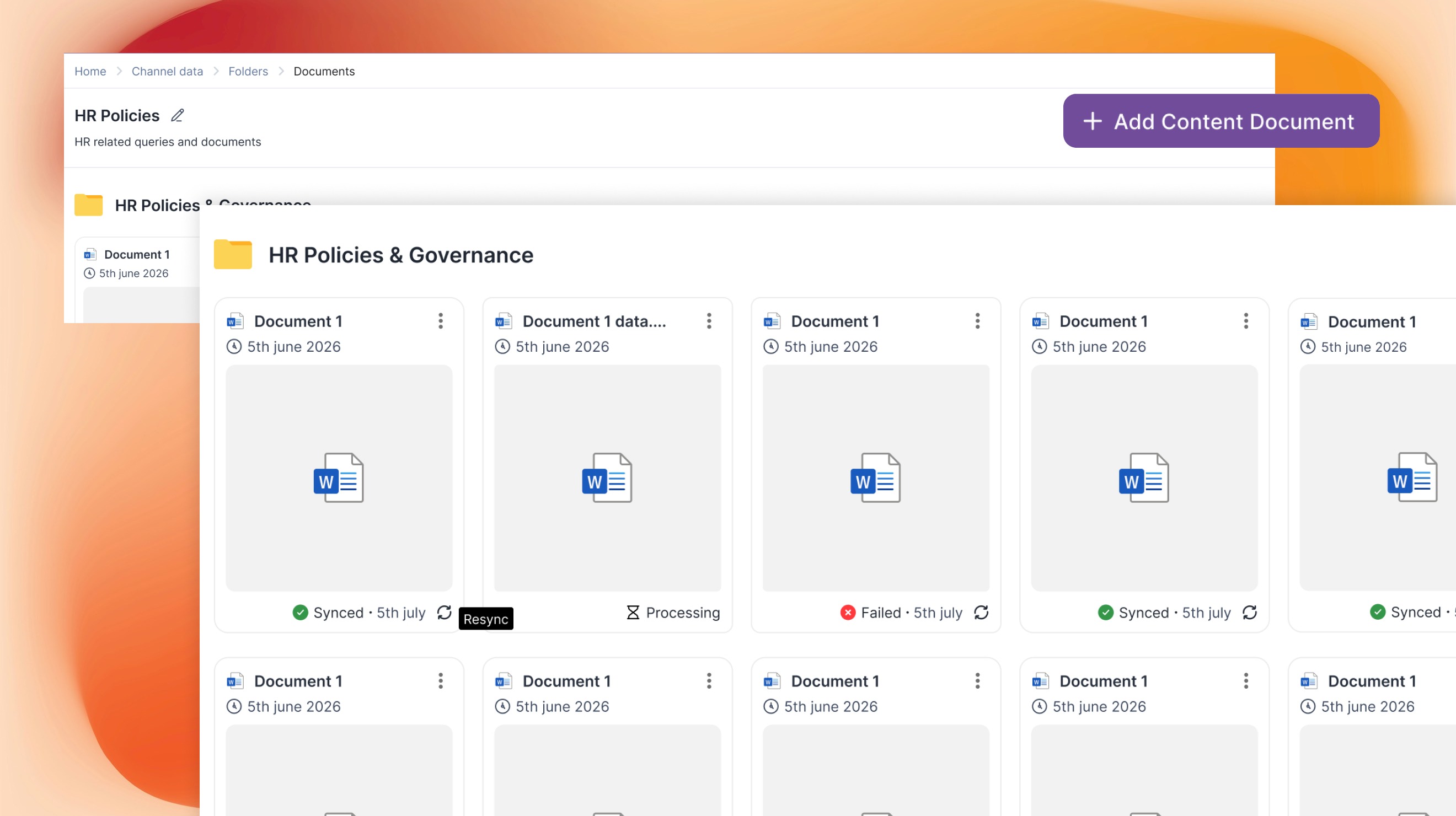Click Document 1 card in background window

[137, 279]
